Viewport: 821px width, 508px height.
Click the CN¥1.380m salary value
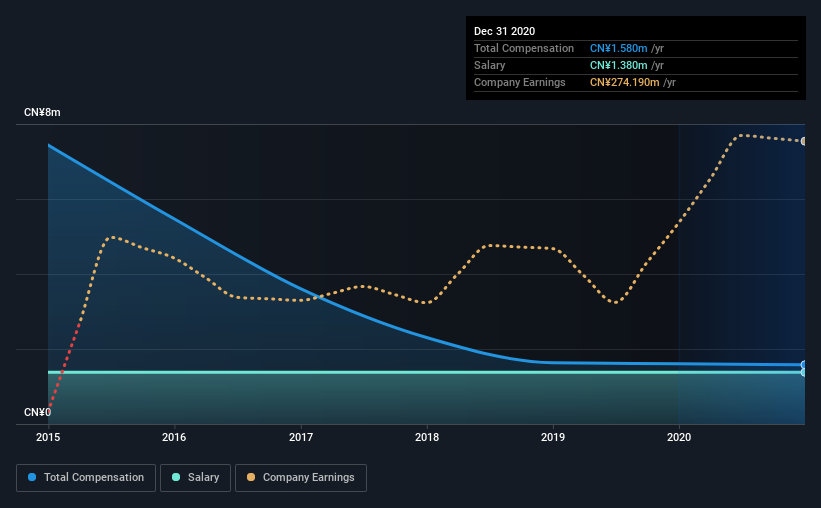point(618,65)
